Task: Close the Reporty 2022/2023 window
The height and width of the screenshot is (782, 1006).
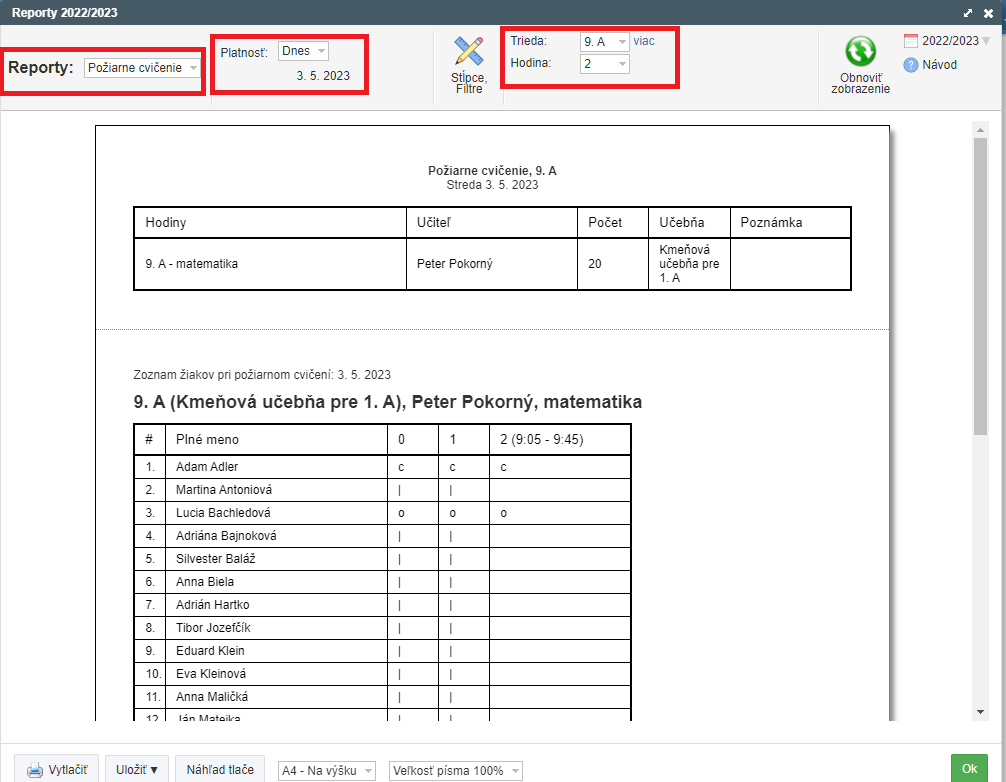Action: pos(989,13)
